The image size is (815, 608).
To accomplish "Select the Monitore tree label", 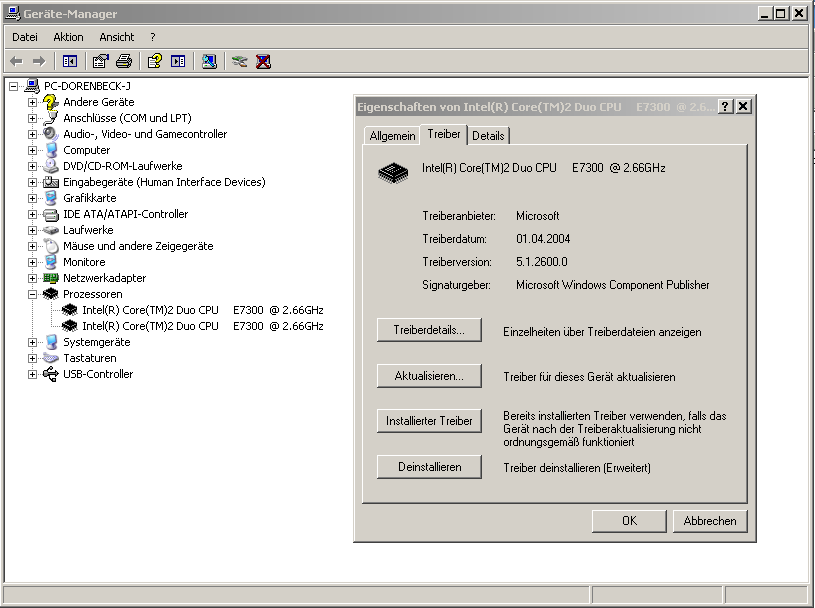I will click(84, 262).
